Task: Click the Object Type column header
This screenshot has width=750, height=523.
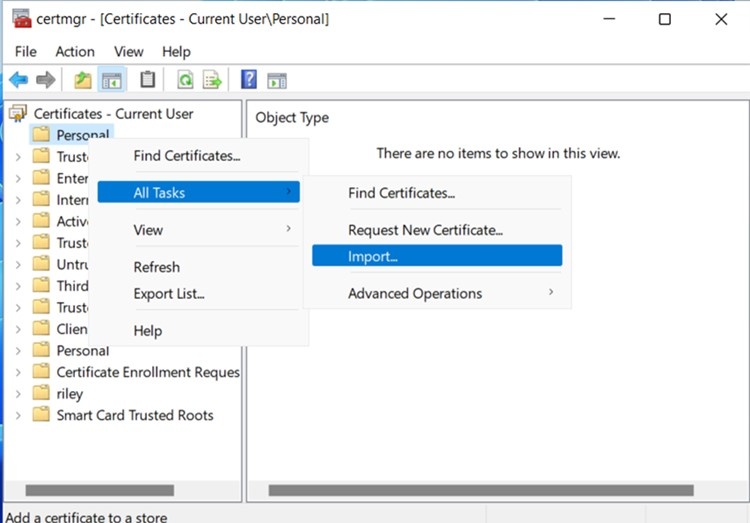Action: click(292, 118)
